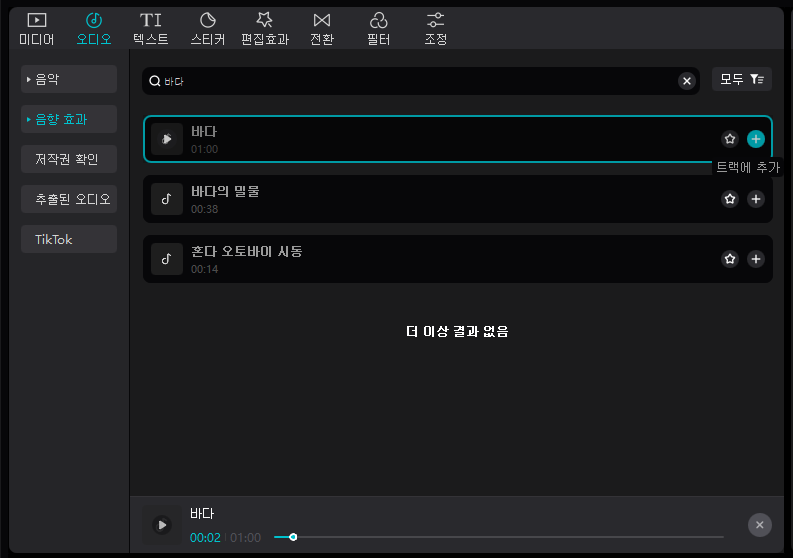The width and height of the screenshot is (793, 558).
Task: Open the TikTok audio section
Action: [69, 239]
